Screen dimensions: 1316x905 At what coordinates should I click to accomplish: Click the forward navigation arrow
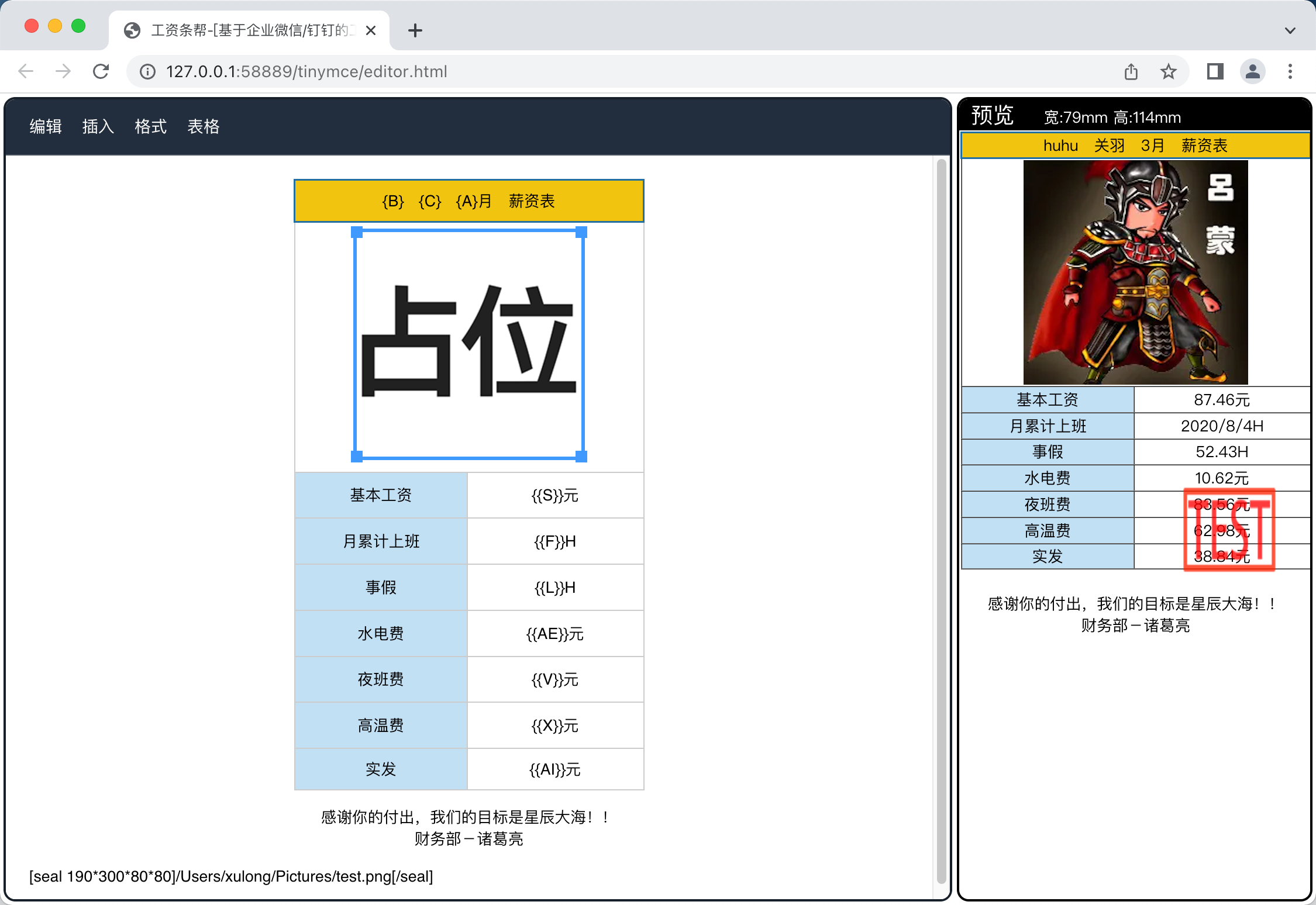pyautogui.click(x=63, y=71)
